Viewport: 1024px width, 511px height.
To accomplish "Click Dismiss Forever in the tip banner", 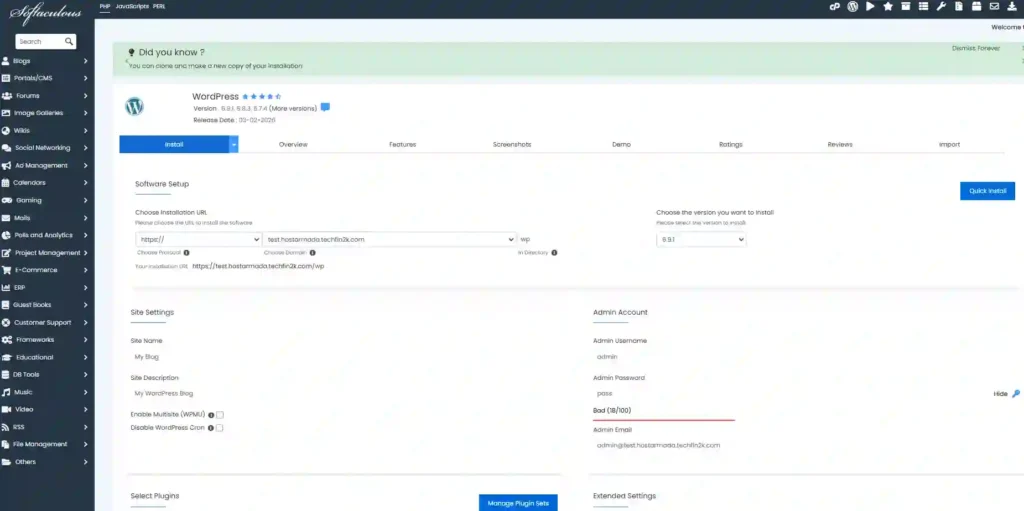I will pos(976,48).
